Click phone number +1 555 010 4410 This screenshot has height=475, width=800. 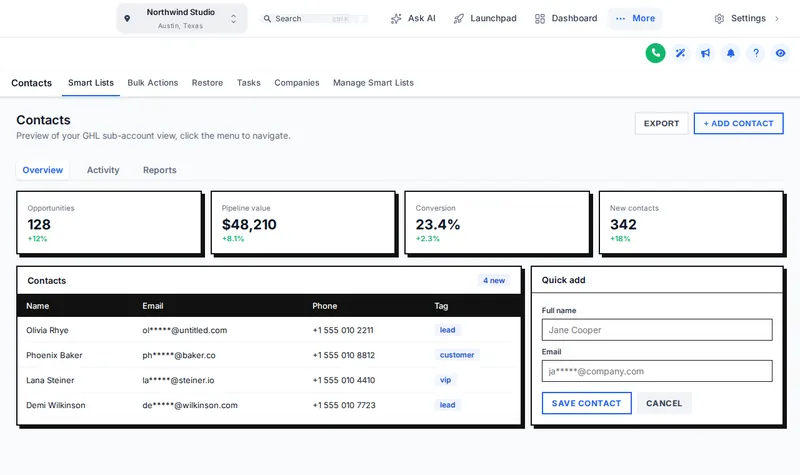[x=344, y=380]
